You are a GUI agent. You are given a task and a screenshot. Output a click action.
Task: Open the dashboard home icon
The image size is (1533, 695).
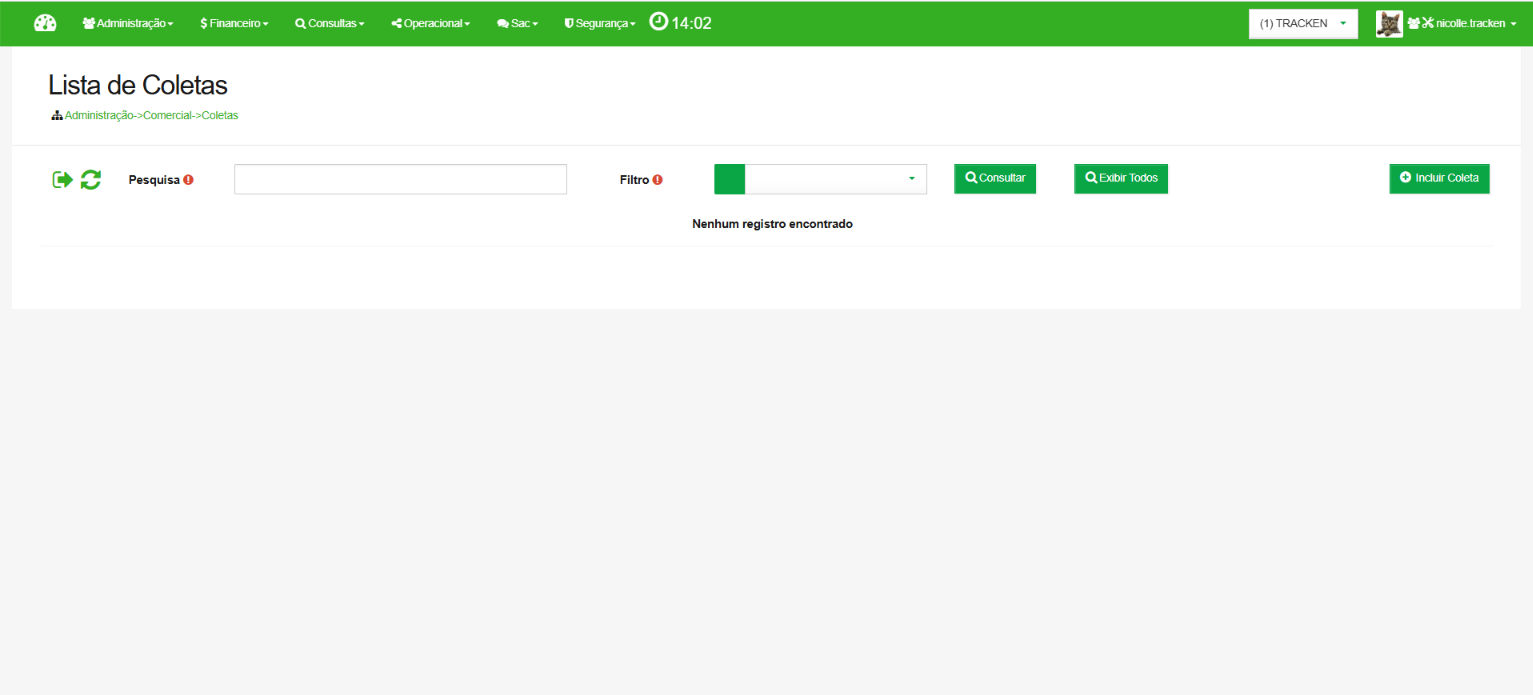(x=45, y=23)
